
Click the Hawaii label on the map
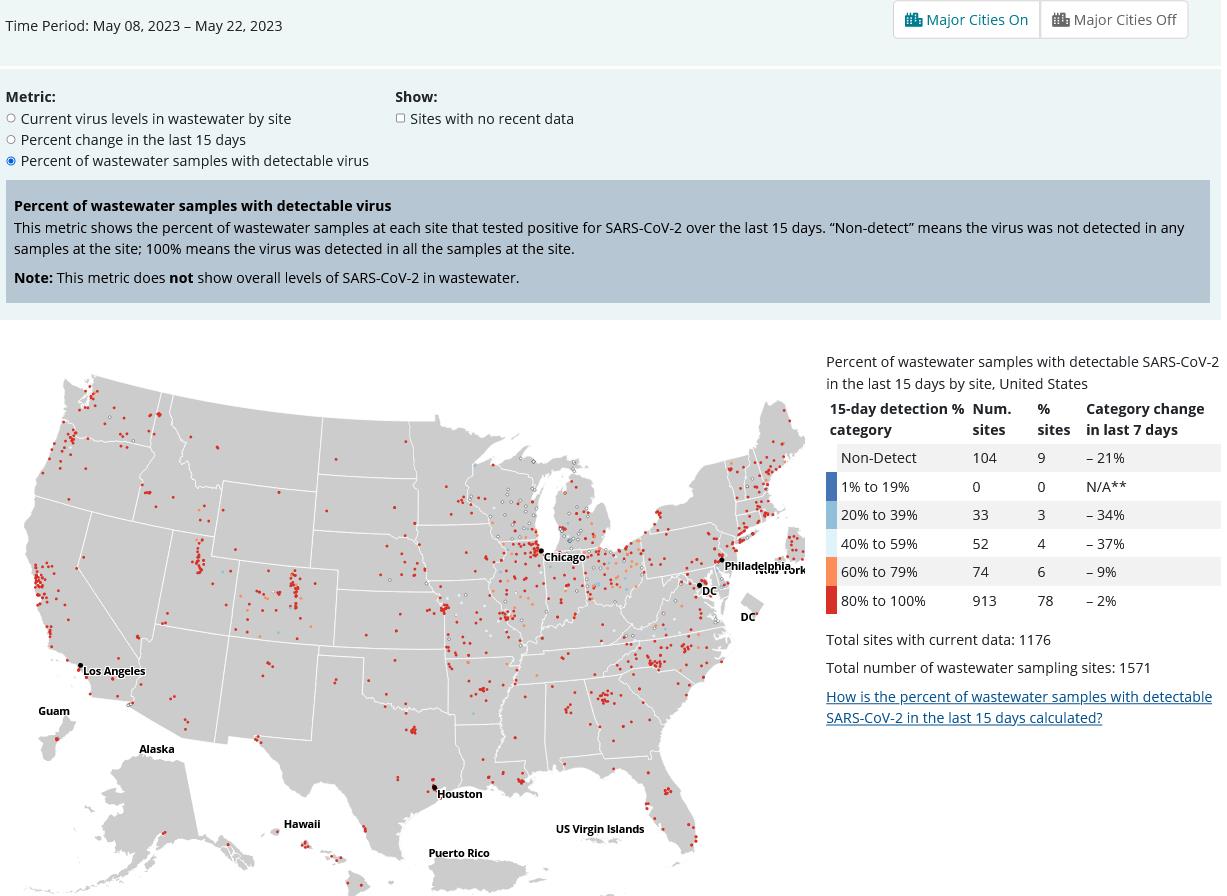tap(302, 824)
